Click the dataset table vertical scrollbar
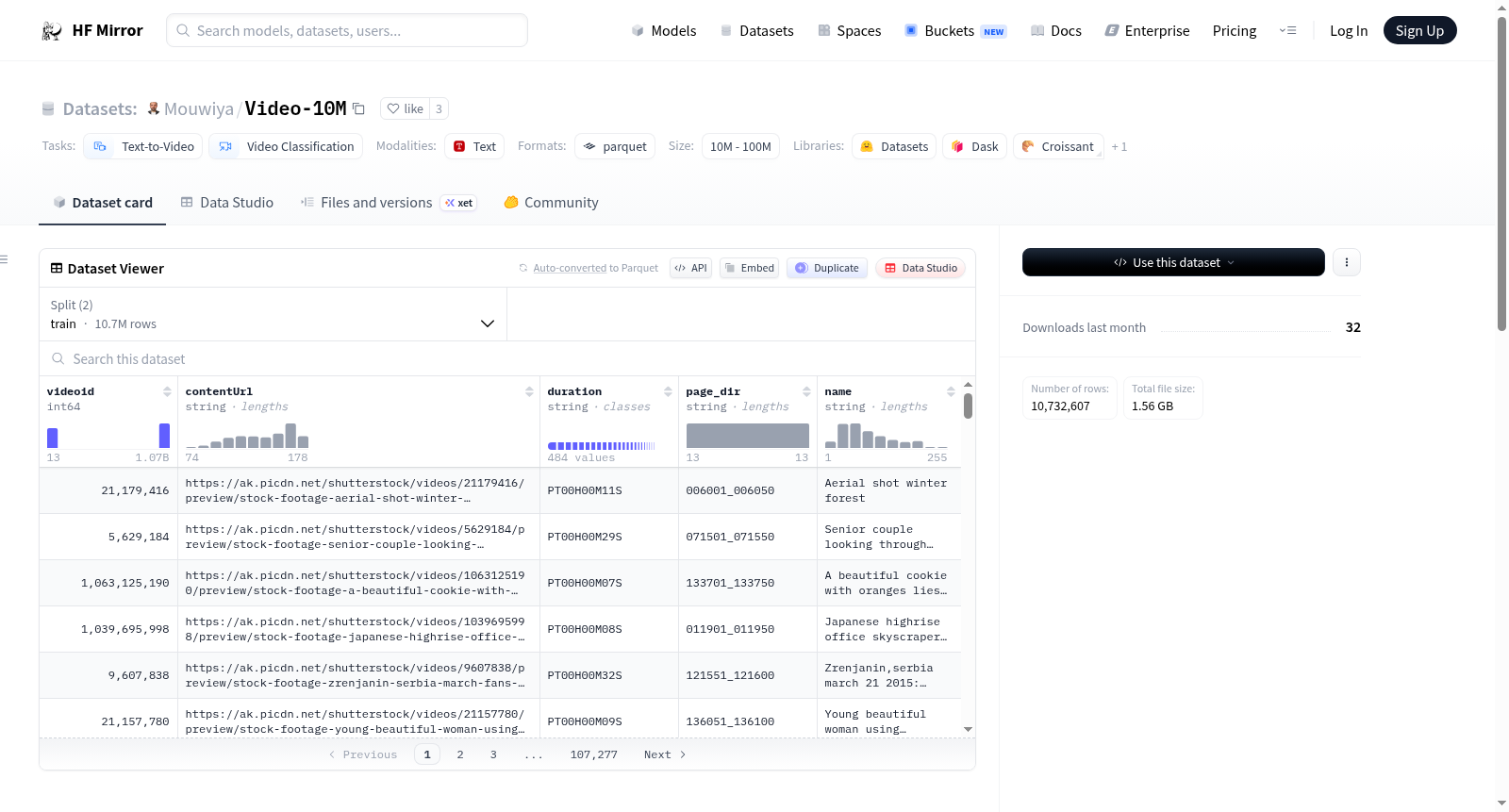 click(968, 406)
